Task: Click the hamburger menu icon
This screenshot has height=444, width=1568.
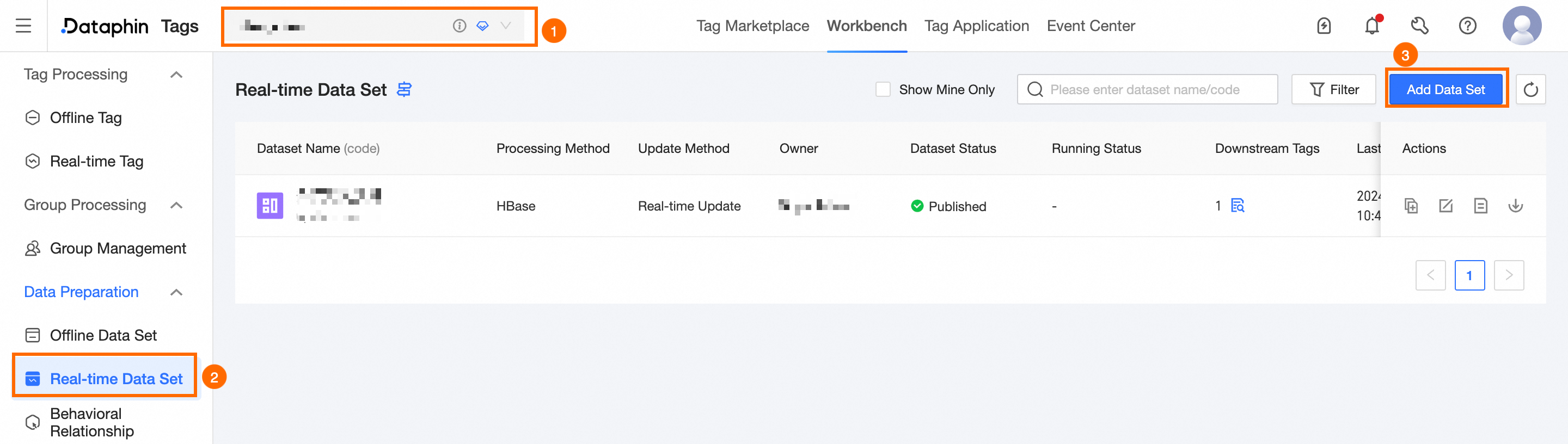Action: pyautogui.click(x=23, y=26)
